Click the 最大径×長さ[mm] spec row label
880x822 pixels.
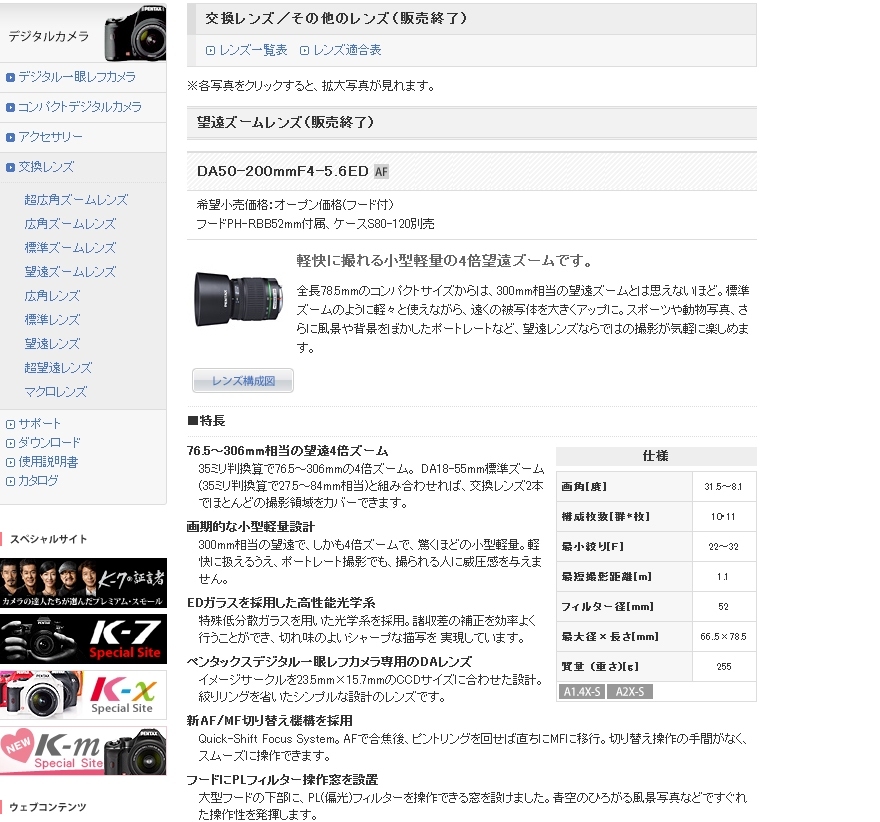click(x=610, y=636)
